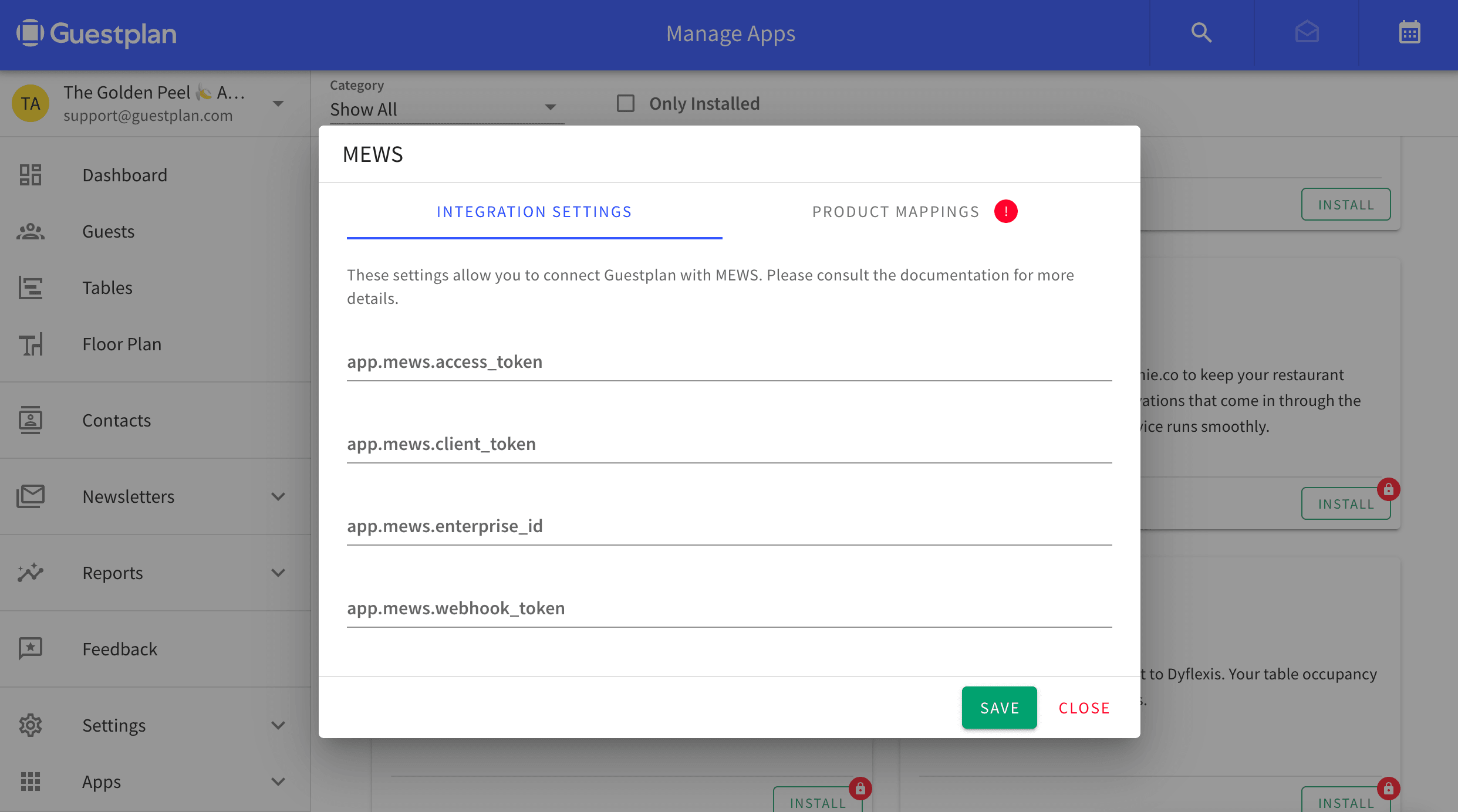Open Dashboard from the sidebar
1458x812 pixels.
(x=155, y=175)
